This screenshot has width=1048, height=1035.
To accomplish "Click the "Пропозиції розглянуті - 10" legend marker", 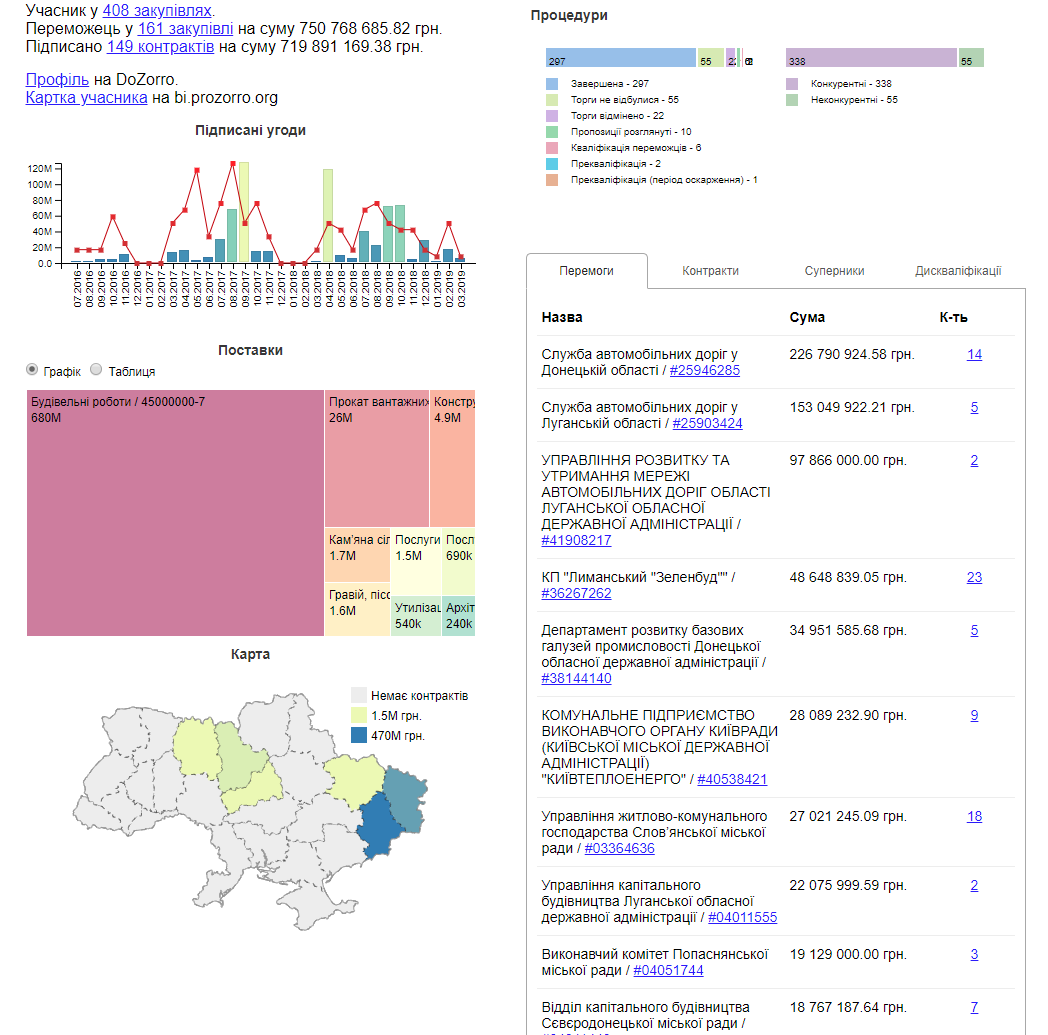I will click(550, 131).
